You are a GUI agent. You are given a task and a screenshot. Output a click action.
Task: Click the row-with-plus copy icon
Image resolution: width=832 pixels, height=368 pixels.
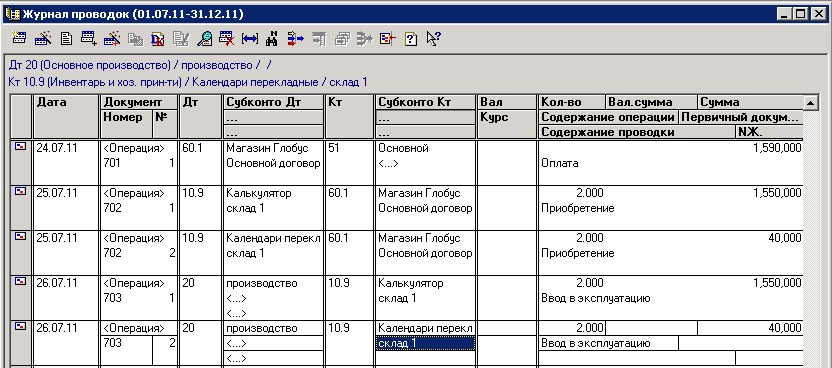pos(88,38)
